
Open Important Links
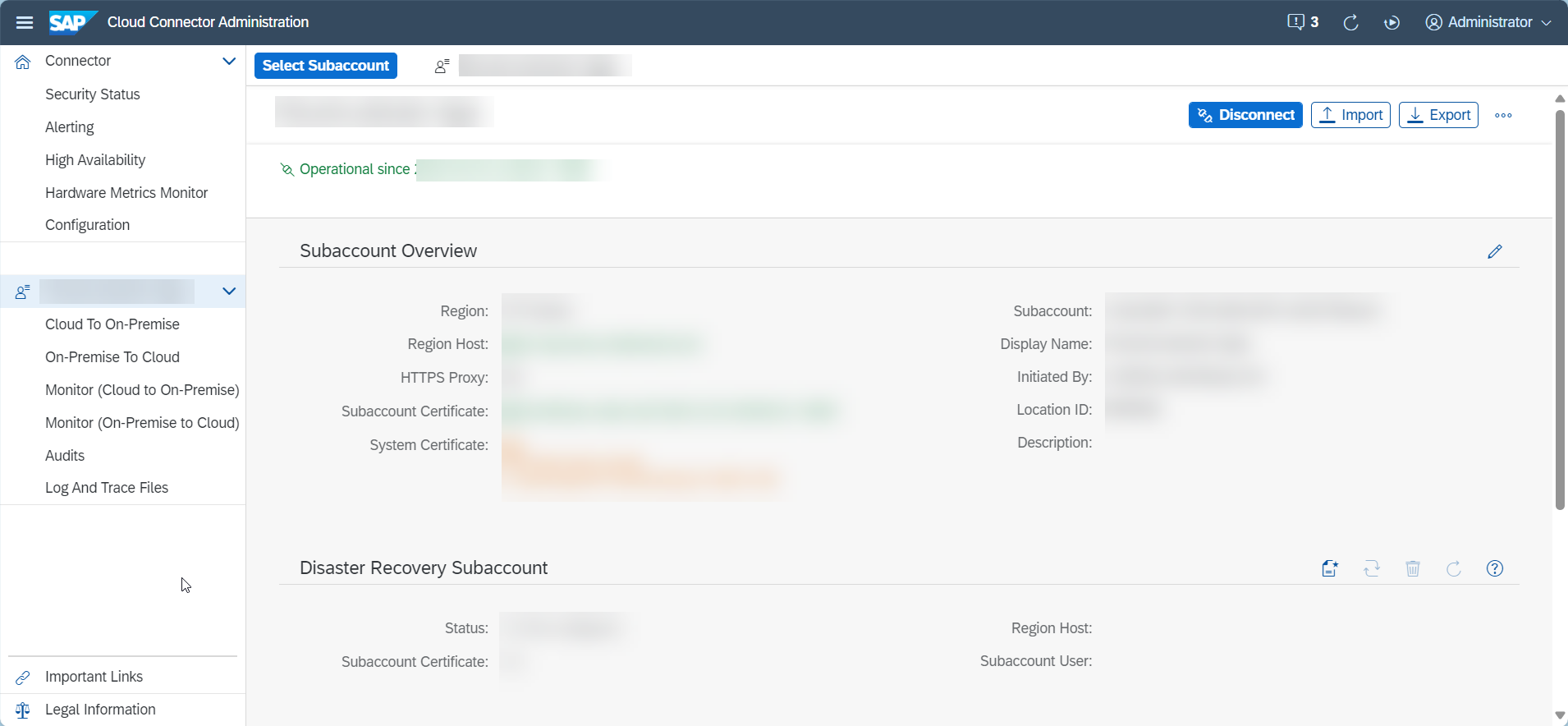[94, 677]
